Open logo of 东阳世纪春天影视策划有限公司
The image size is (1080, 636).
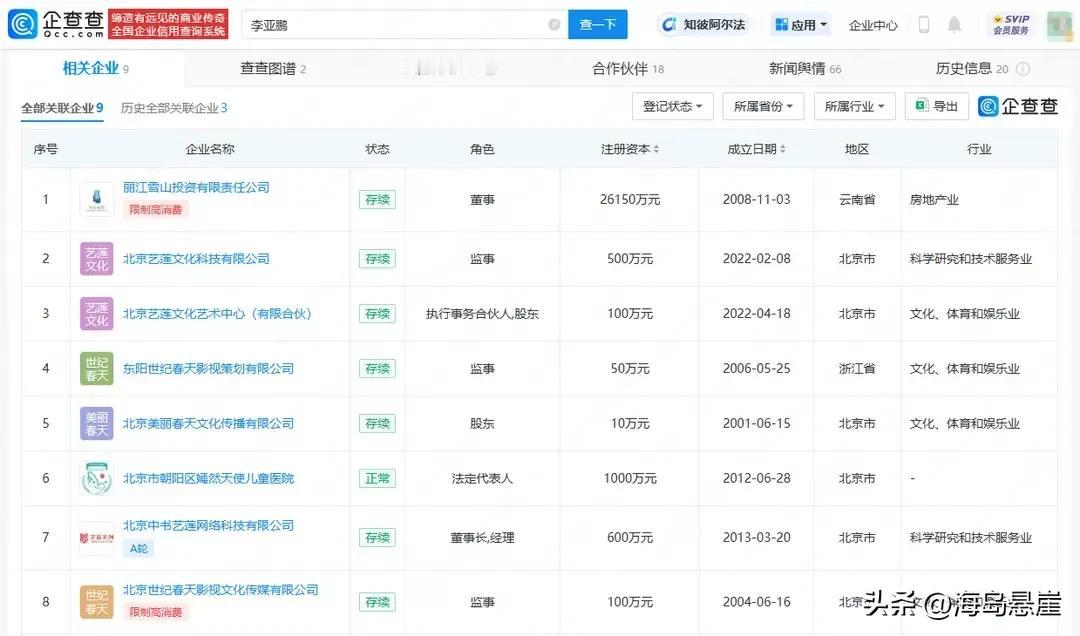[96, 369]
